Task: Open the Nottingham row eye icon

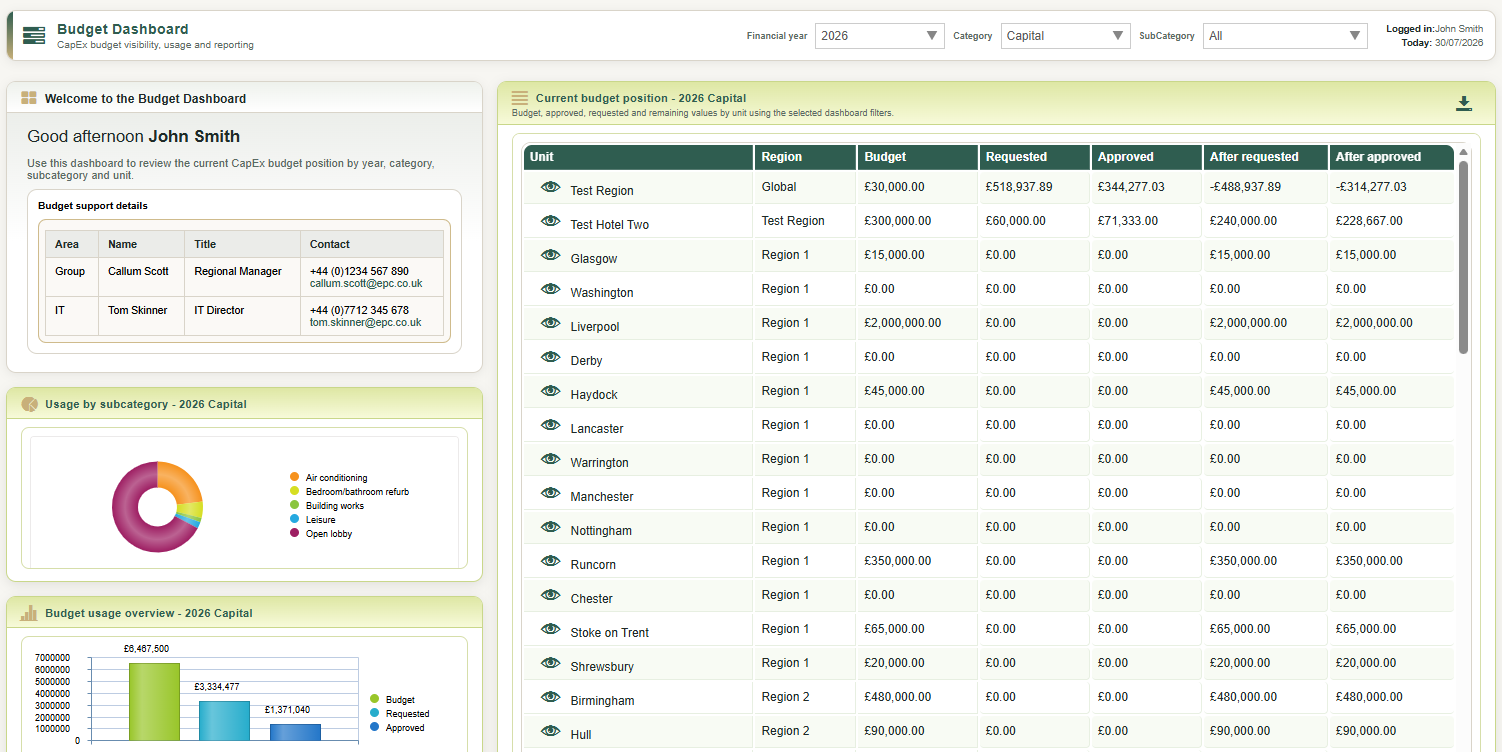Action: coord(550,527)
